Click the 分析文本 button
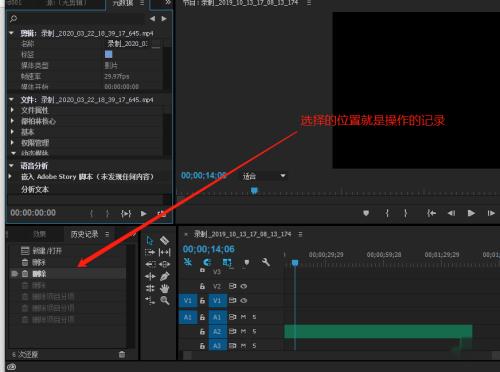This screenshot has width=500, height=372. pyautogui.click(x=35, y=189)
